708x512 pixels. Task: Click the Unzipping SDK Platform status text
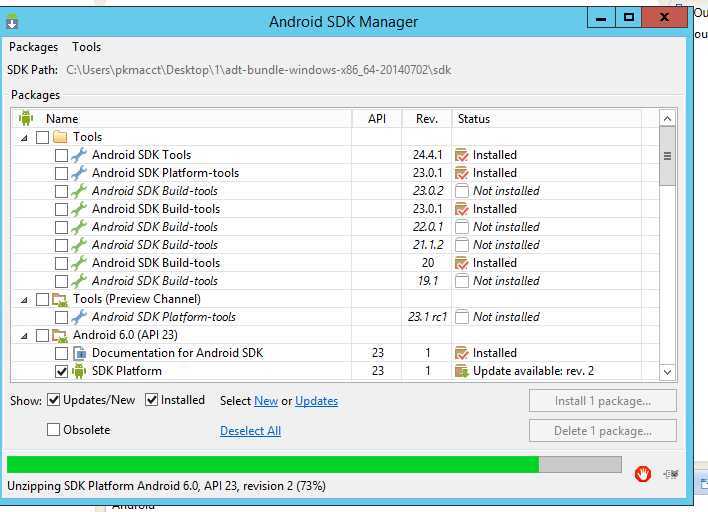166,486
